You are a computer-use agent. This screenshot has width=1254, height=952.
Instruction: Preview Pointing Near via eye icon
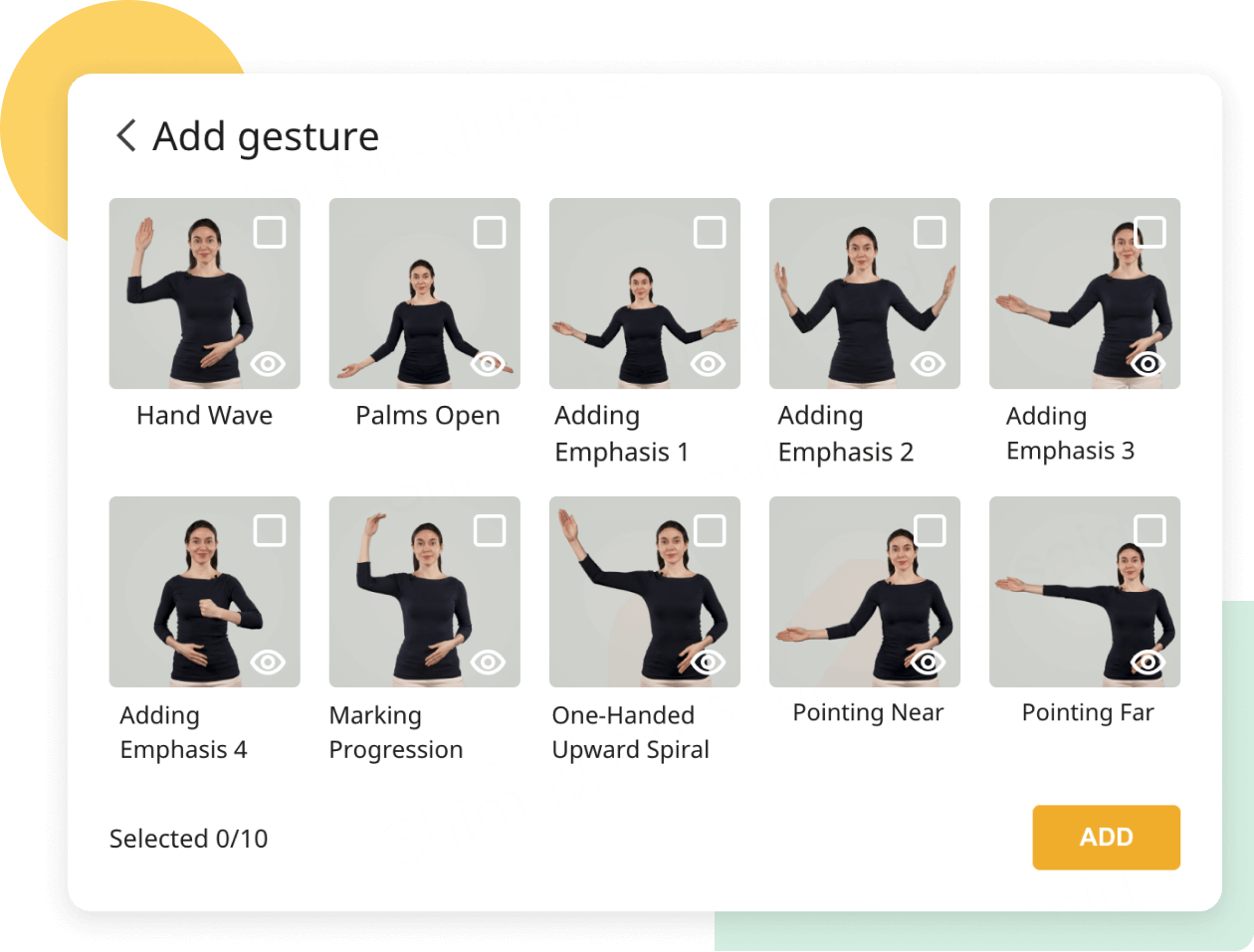point(928,663)
